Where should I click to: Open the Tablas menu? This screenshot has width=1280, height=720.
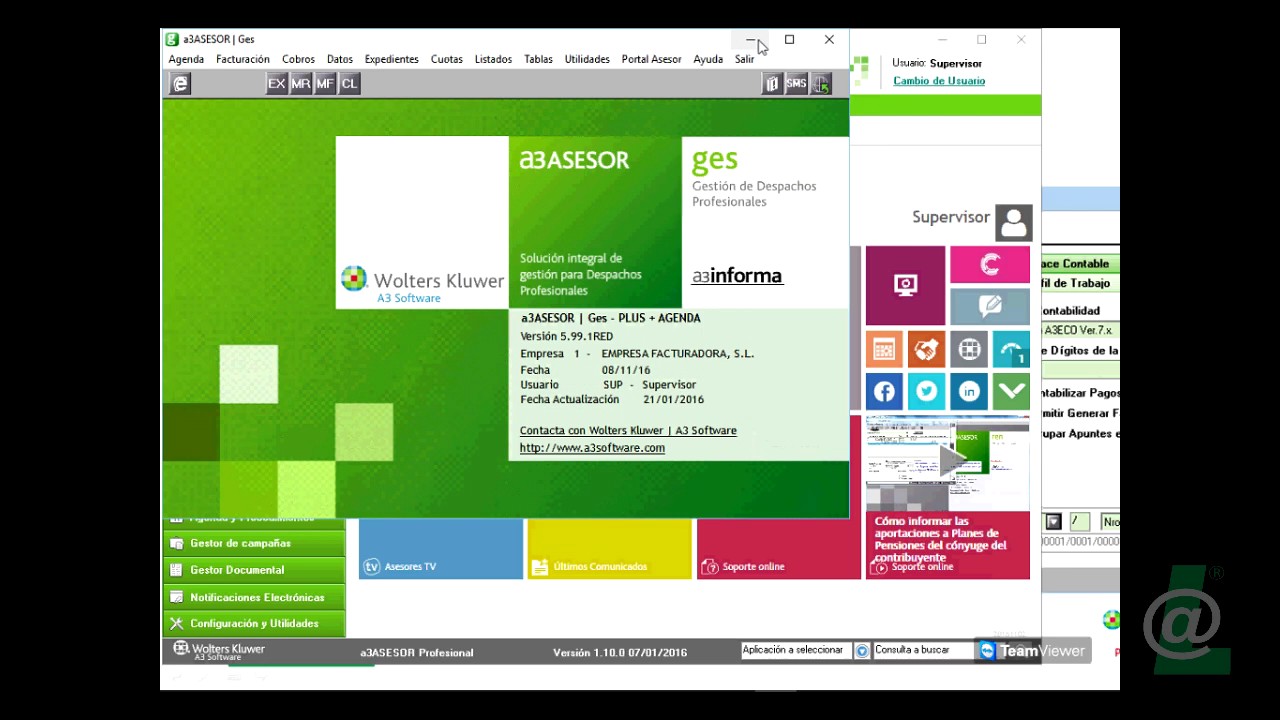(x=538, y=59)
